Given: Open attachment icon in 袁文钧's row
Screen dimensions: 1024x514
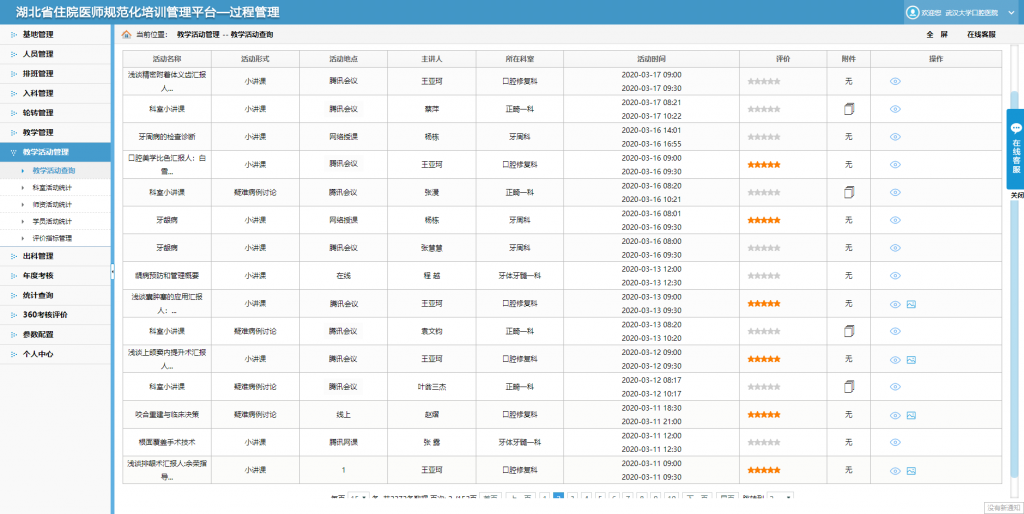Looking at the screenshot, I should tap(848, 331).
